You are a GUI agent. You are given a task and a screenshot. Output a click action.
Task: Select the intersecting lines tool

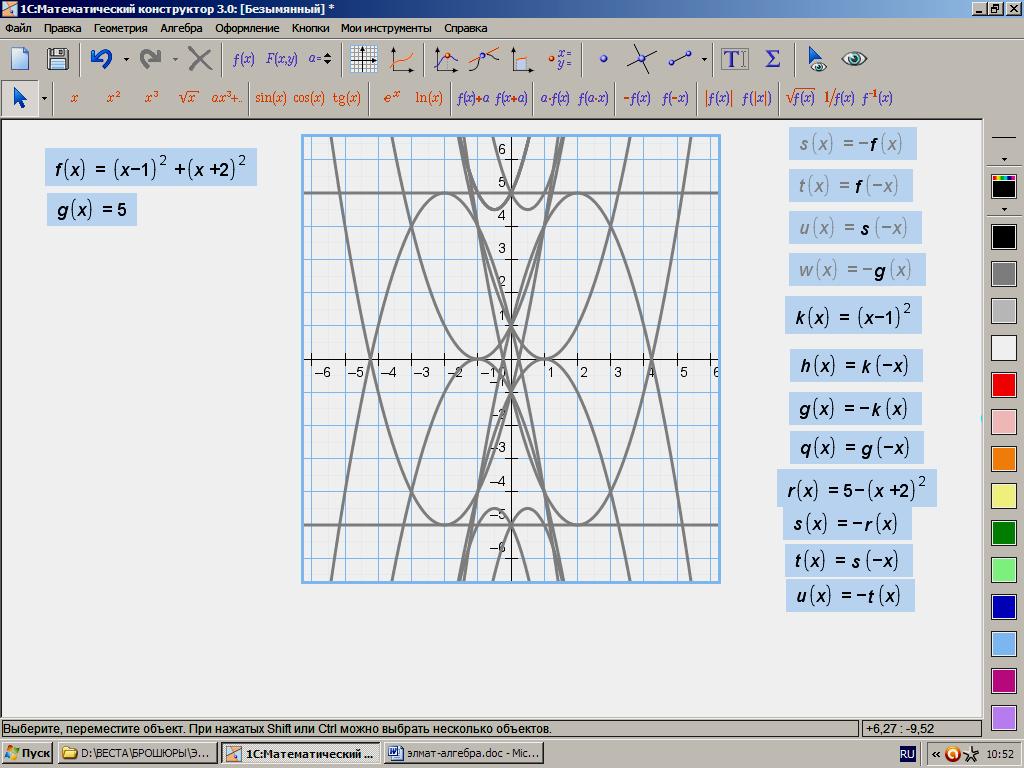tap(641, 59)
